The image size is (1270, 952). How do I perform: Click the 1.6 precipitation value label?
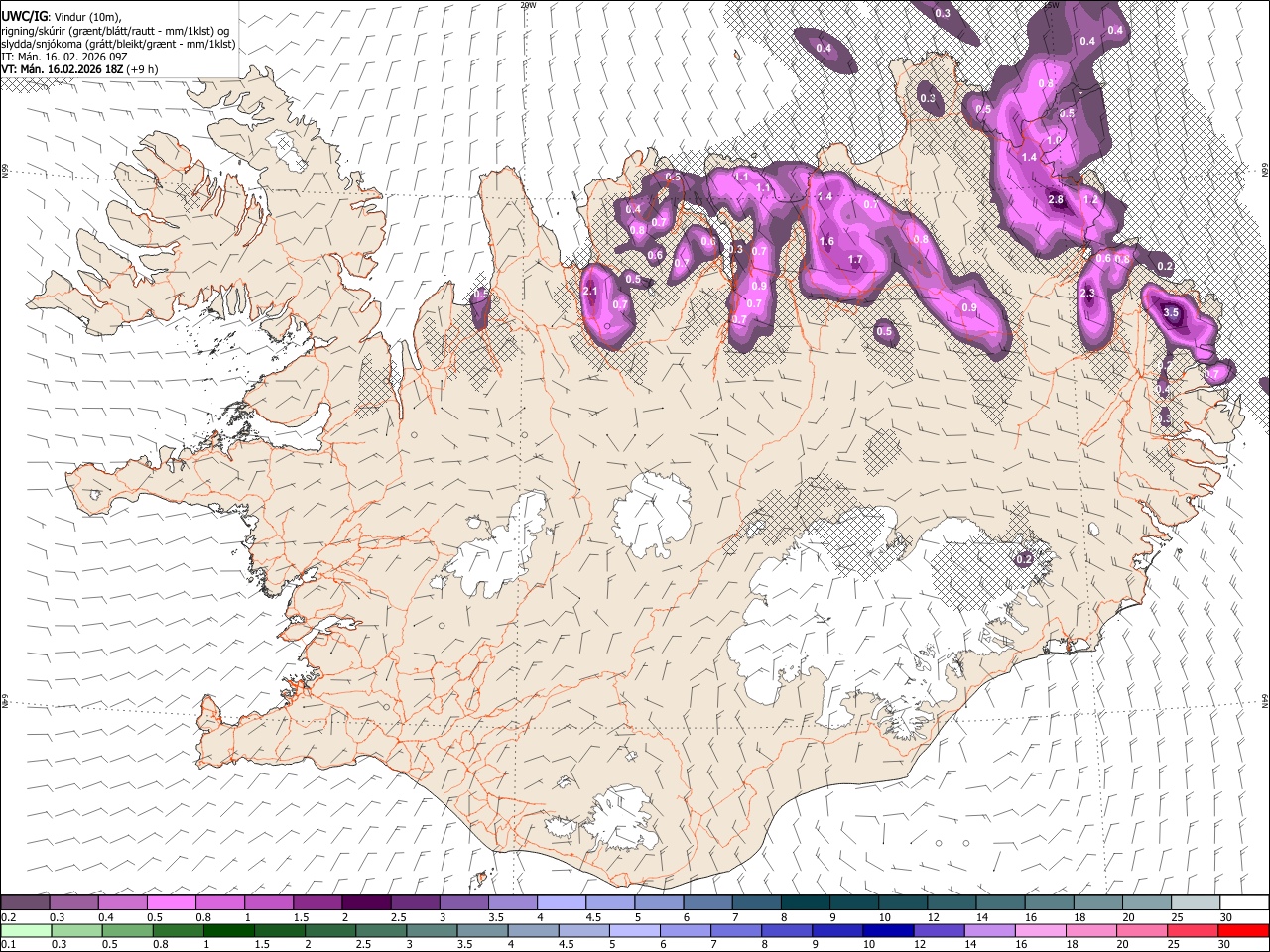pyautogui.click(x=826, y=241)
